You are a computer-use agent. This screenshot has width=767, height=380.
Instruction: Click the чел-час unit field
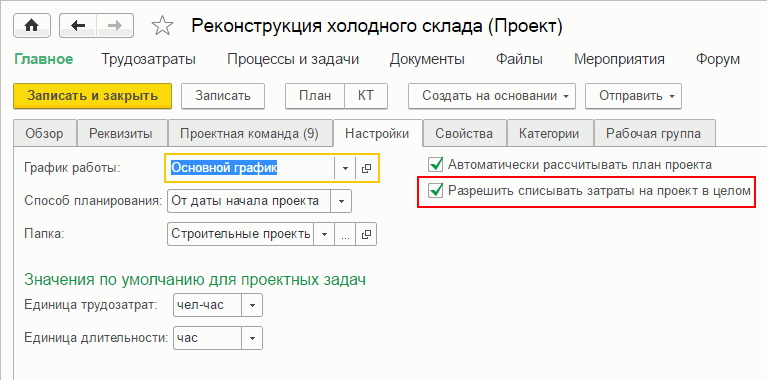(x=208, y=305)
